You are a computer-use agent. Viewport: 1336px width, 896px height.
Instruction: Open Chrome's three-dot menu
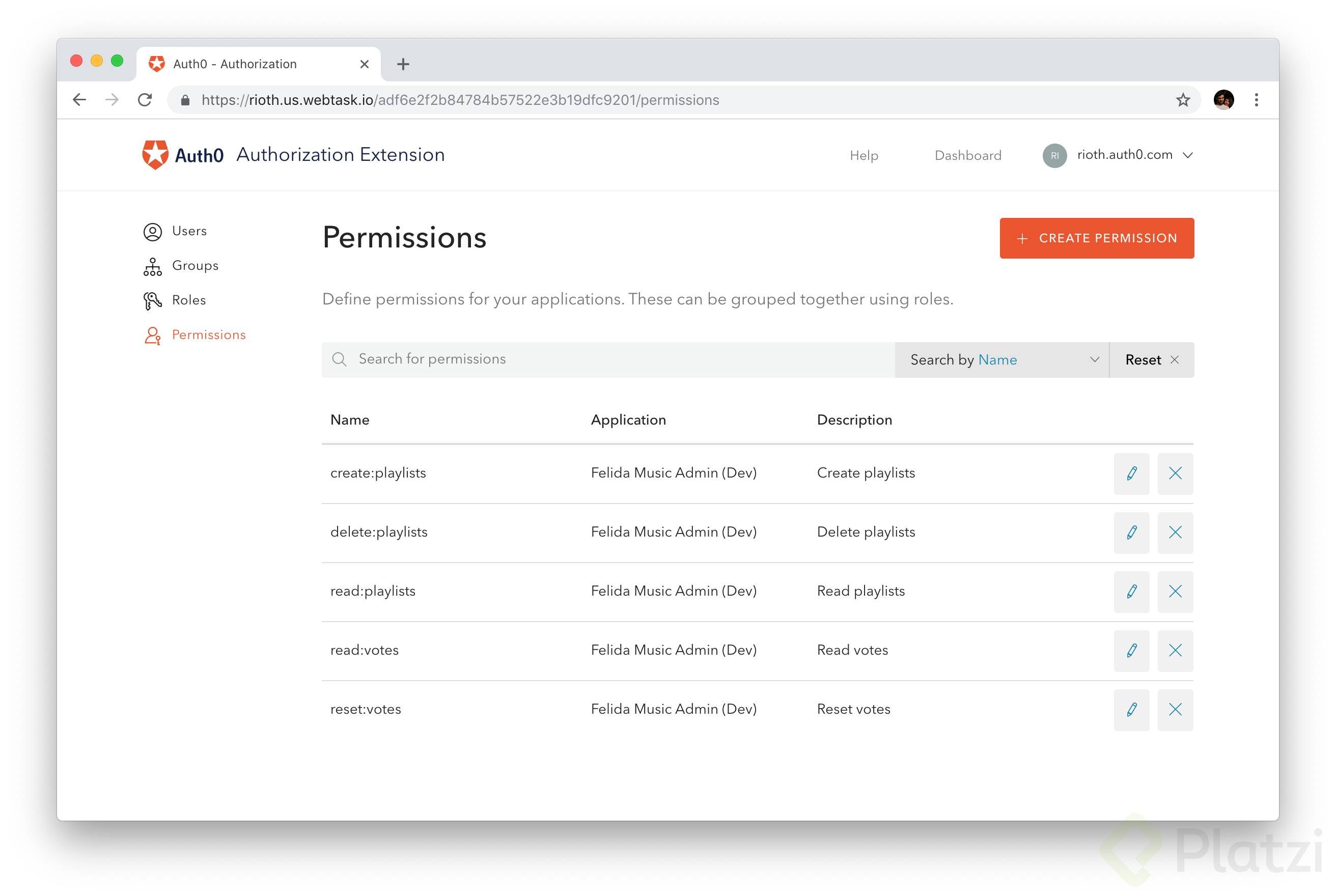pos(1256,100)
